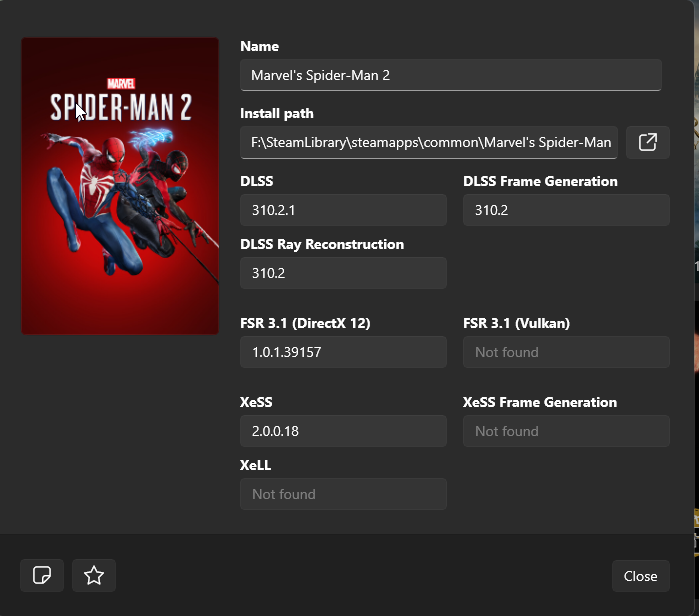Click the DLSS Frame Generation label
The height and width of the screenshot is (616, 699).
540,181
